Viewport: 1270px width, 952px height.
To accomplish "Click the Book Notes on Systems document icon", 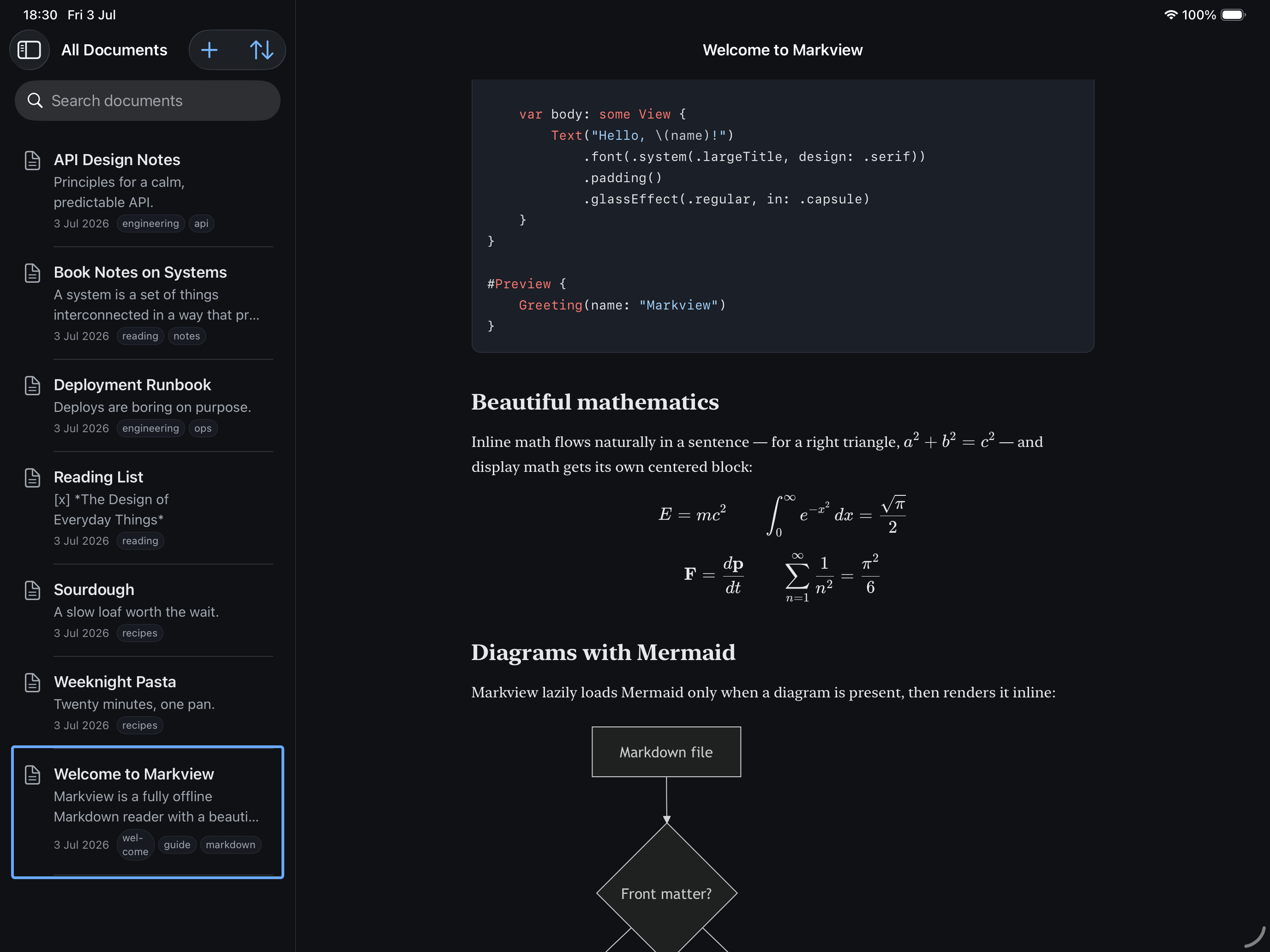I will click(33, 273).
